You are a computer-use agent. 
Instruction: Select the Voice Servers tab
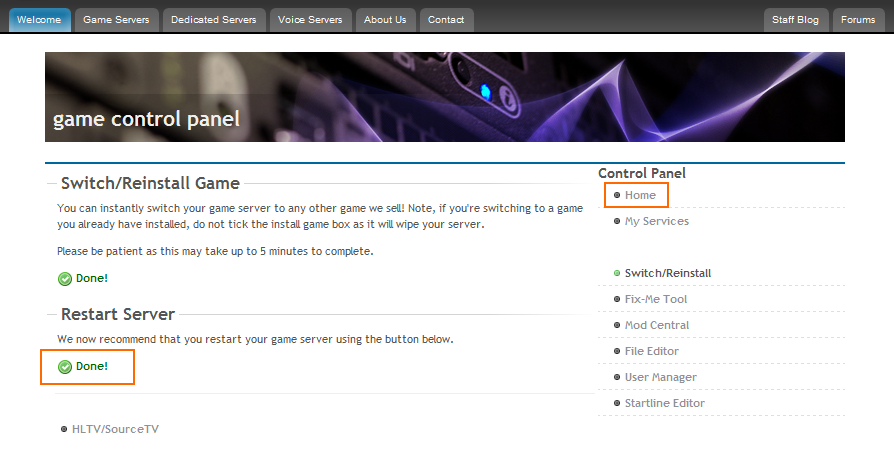click(x=310, y=20)
